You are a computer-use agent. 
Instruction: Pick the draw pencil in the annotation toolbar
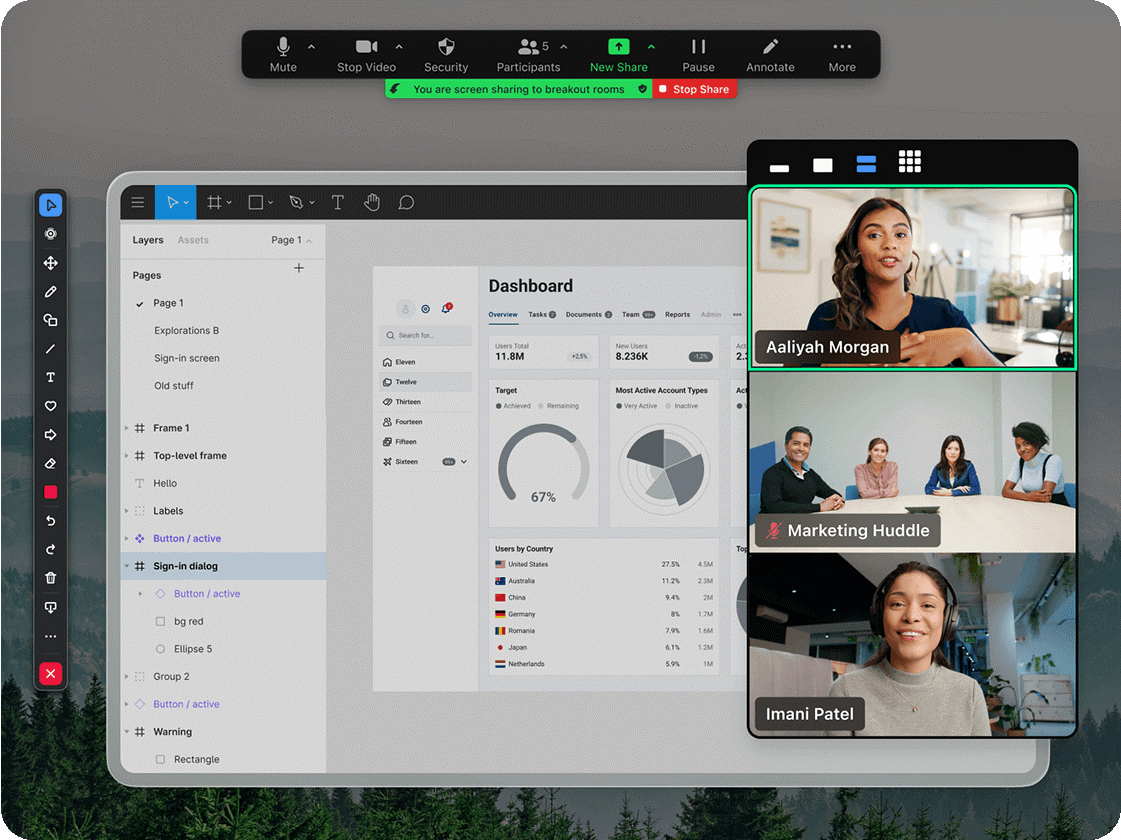pos(51,291)
